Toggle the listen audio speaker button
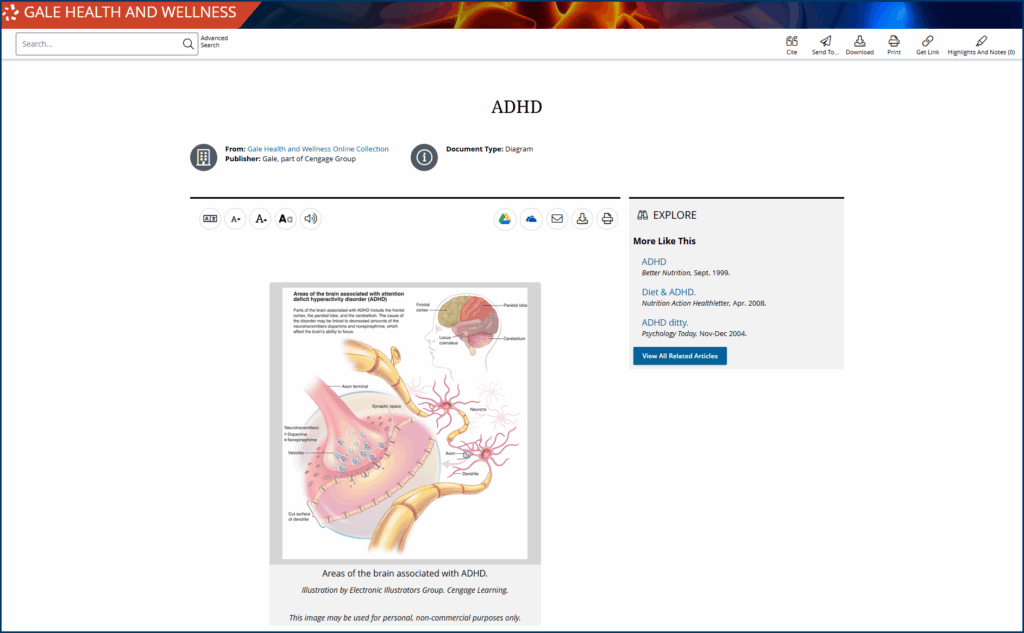This screenshot has height=633, width=1024. pos(311,219)
